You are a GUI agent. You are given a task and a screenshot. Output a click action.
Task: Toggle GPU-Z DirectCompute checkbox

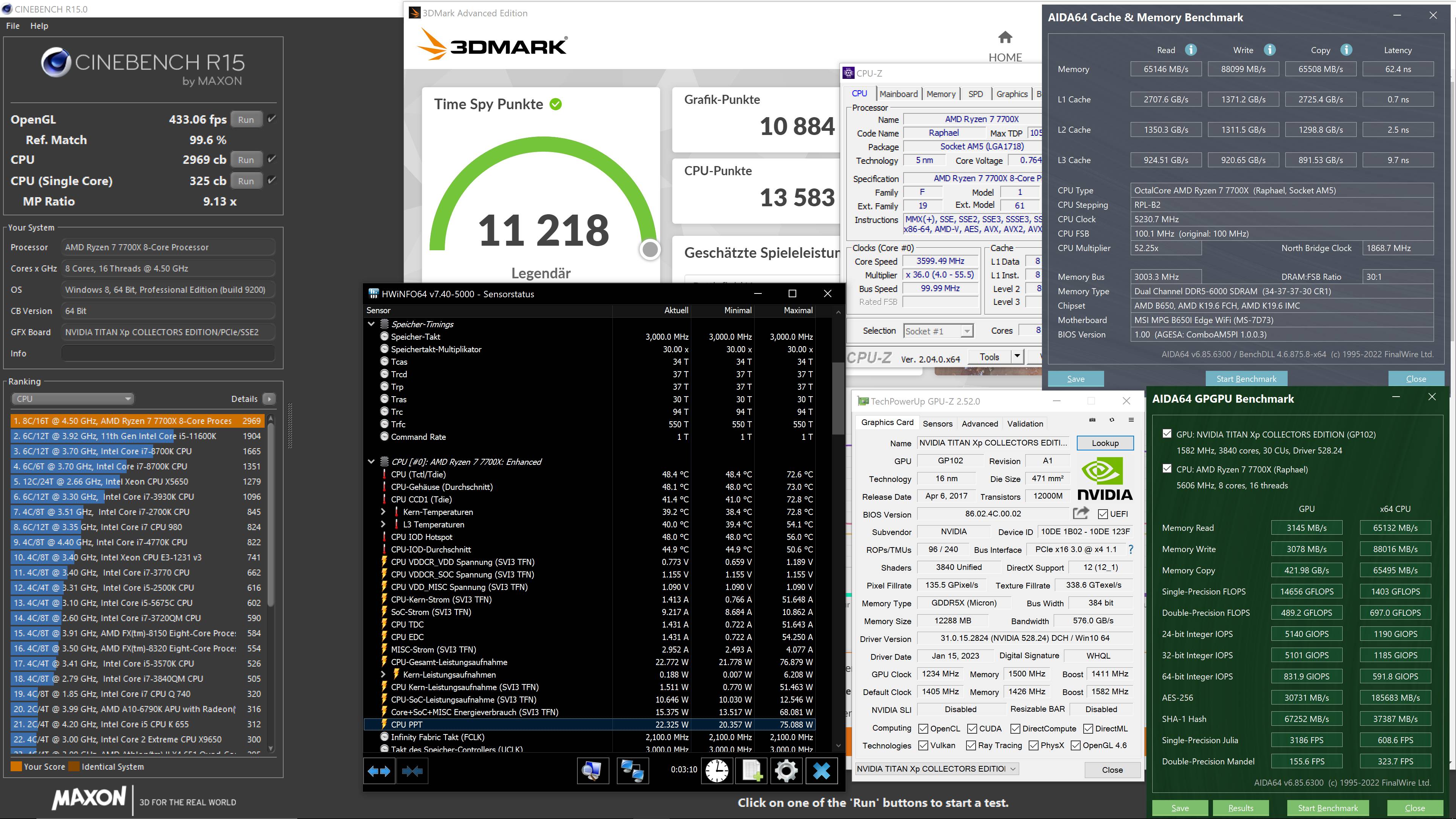tap(1015, 728)
